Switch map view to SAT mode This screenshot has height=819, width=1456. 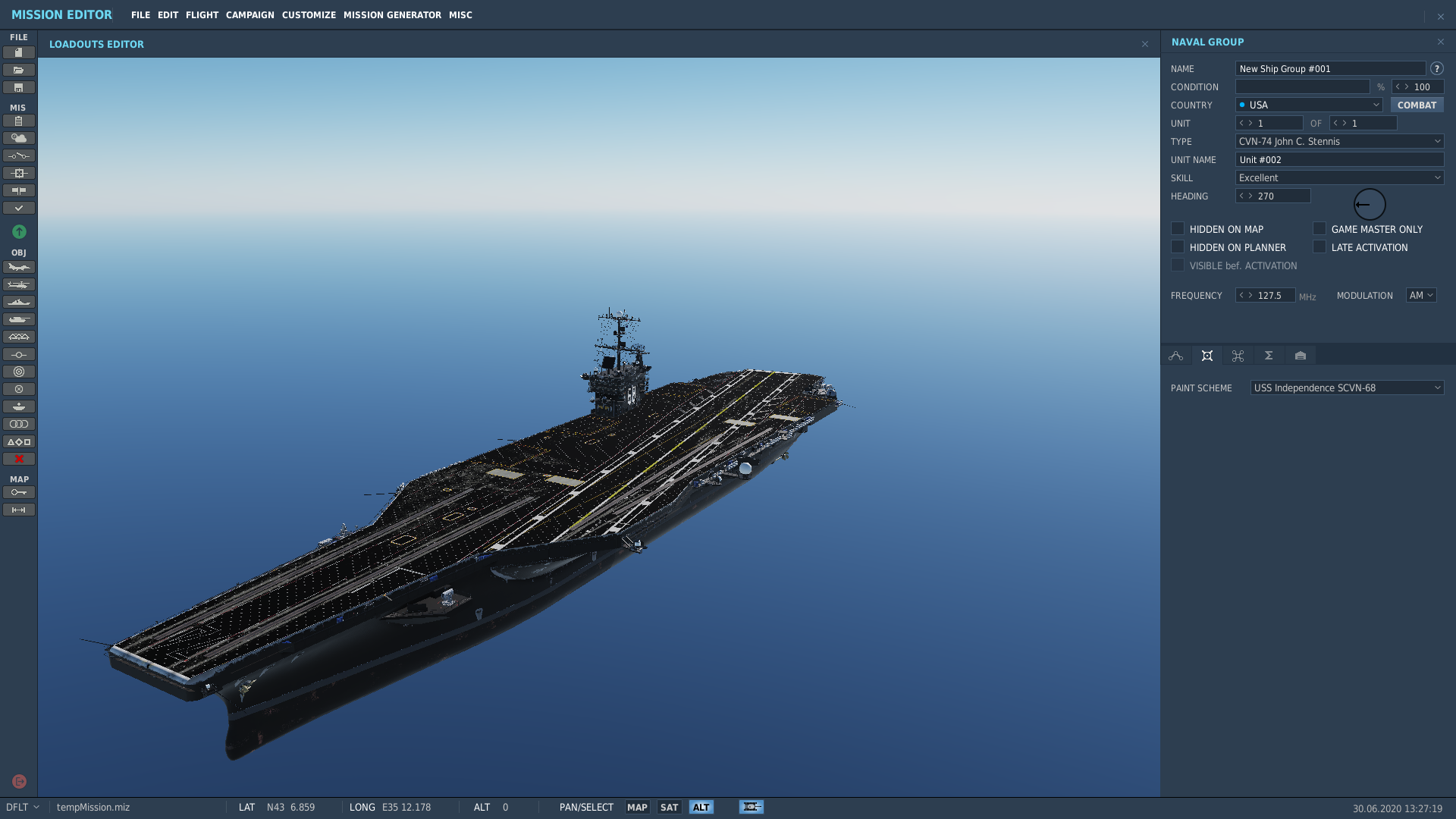coord(669,807)
